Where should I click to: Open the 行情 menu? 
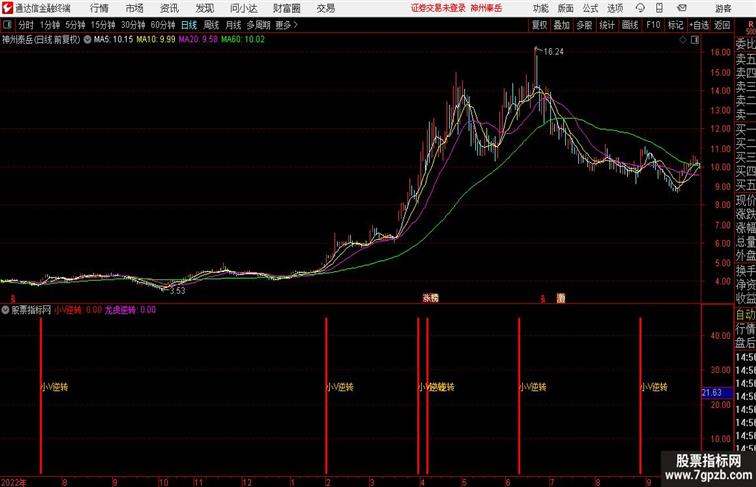coord(99,8)
